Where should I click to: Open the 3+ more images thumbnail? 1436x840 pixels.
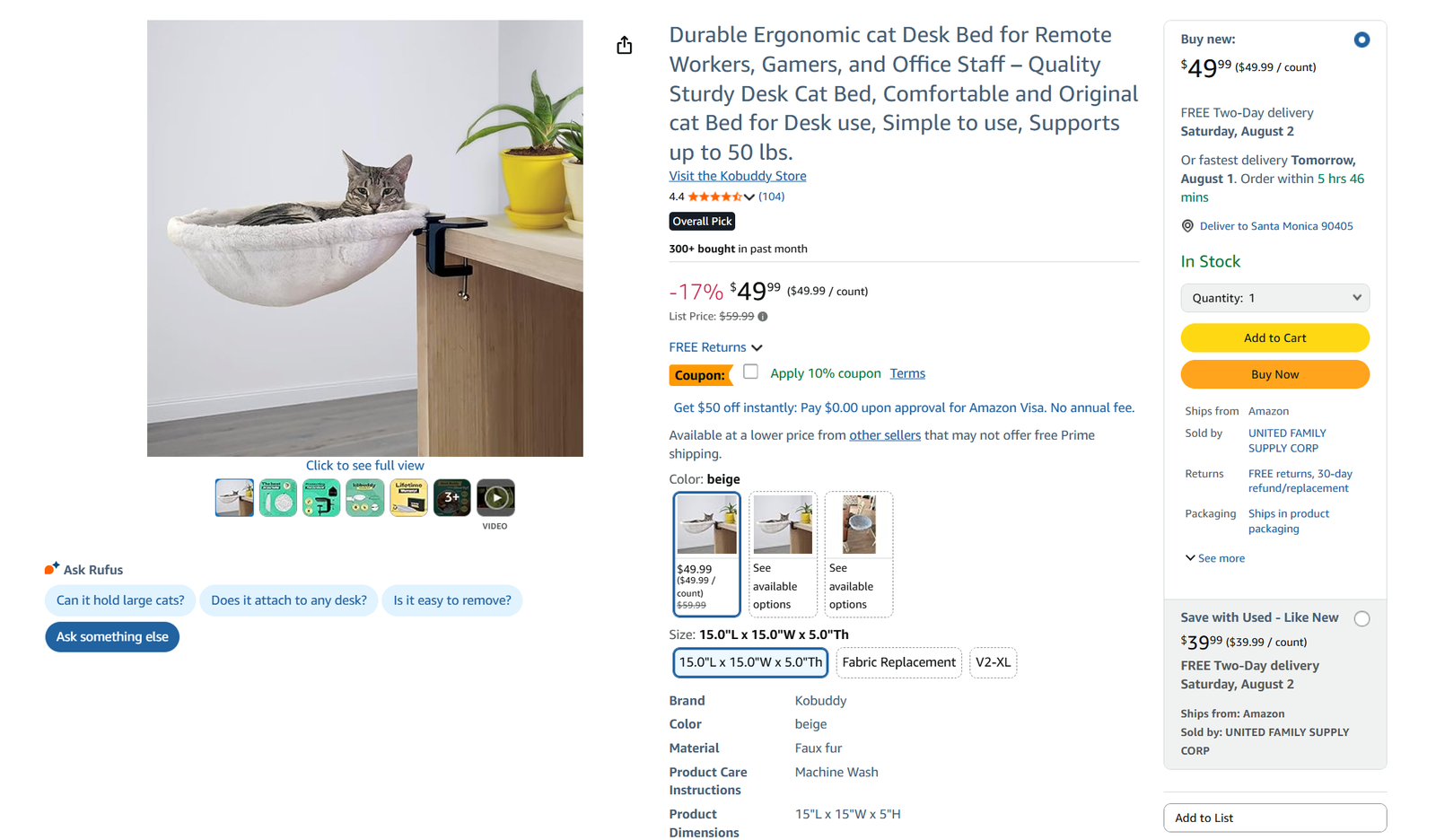point(451,498)
